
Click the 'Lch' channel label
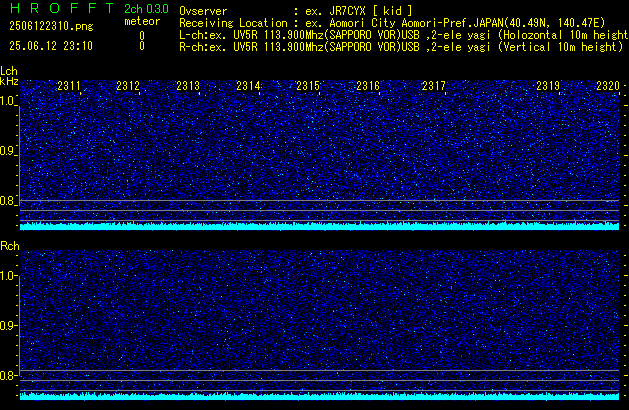pos(9,71)
